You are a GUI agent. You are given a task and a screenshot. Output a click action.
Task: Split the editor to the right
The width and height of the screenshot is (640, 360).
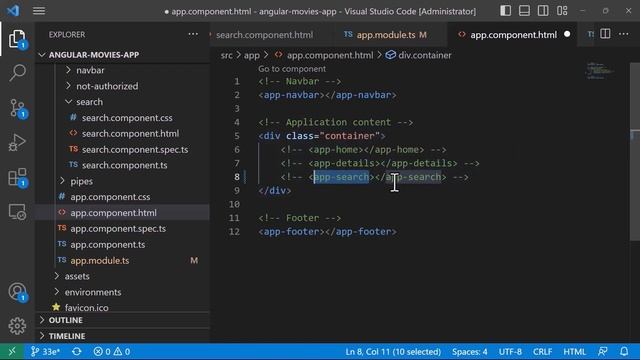(x=605, y=34)
